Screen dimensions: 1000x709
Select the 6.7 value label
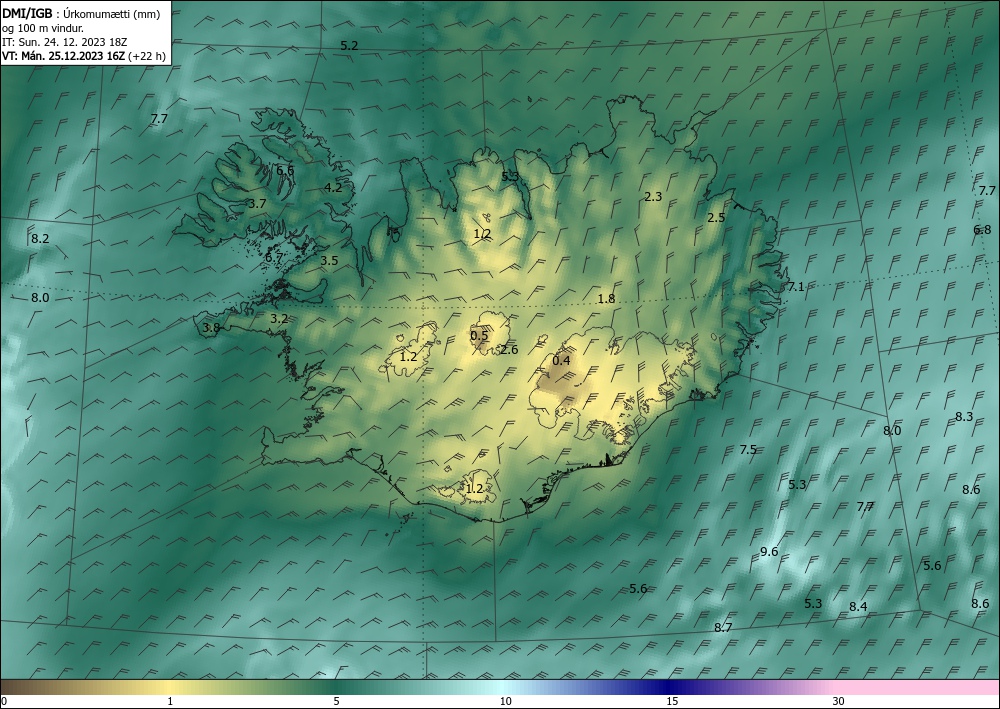[x=274, y=258]
